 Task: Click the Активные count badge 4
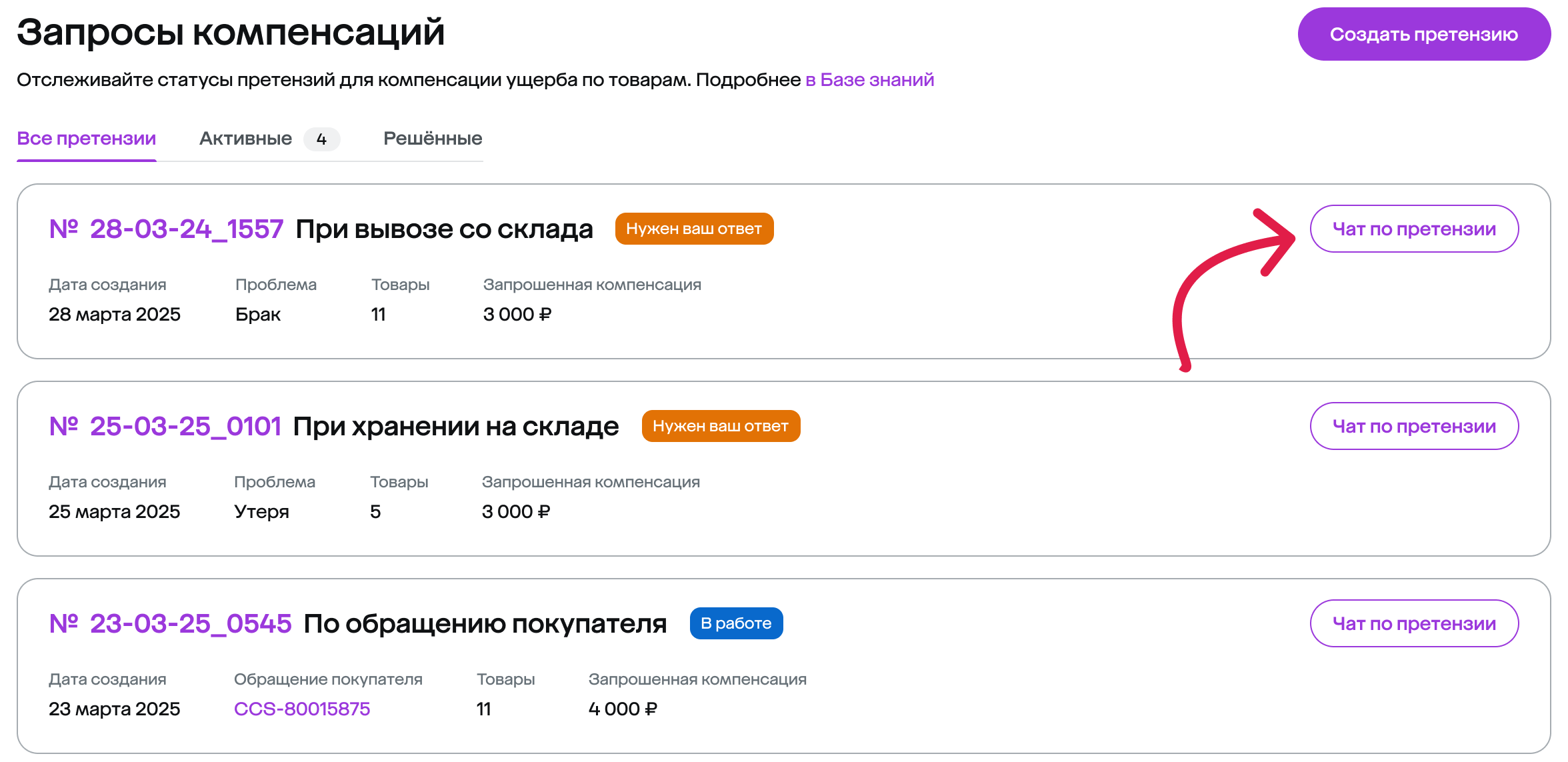321,139
